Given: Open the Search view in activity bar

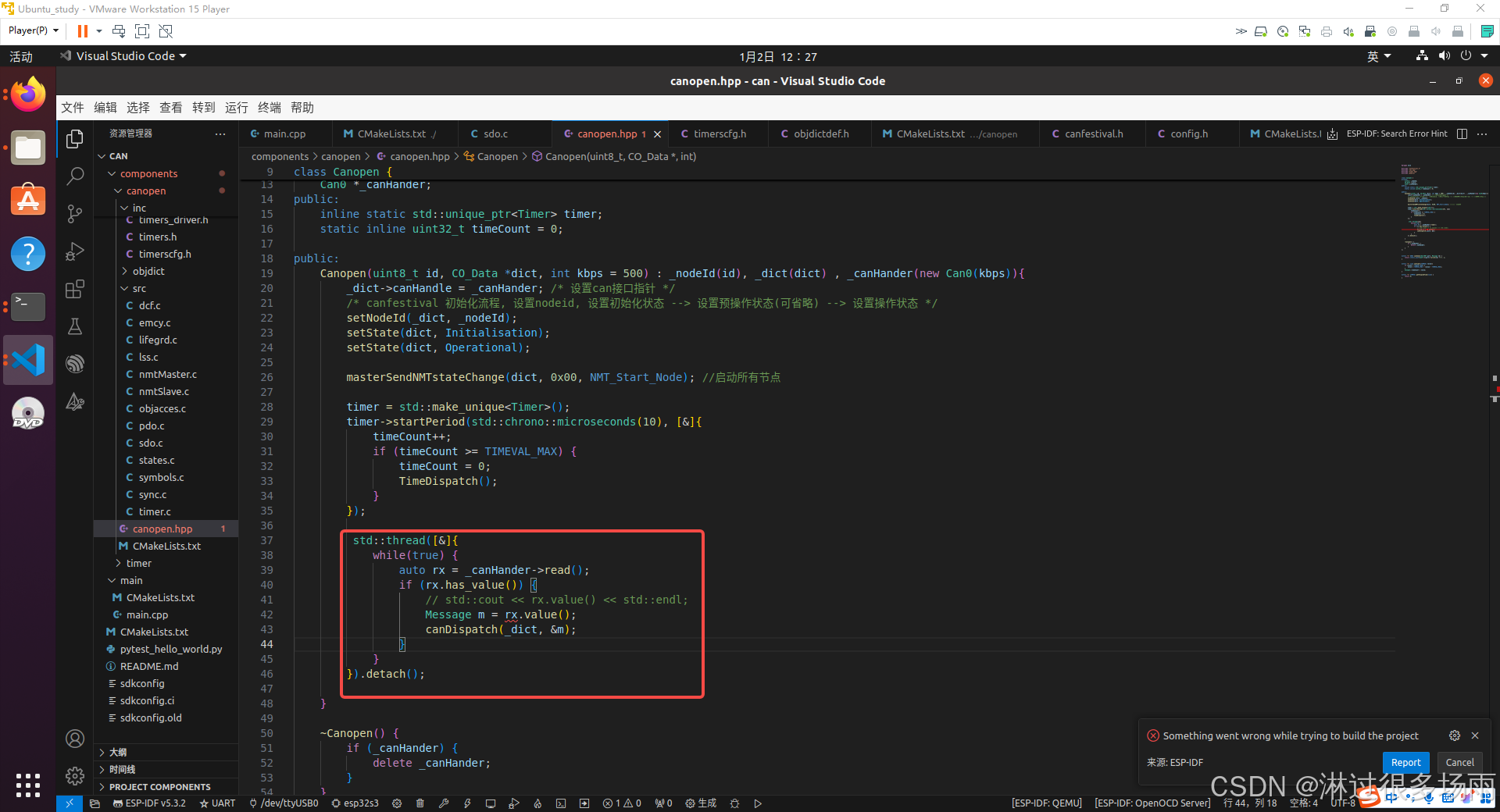Looking at the screenshot, I should coord(75,176).
